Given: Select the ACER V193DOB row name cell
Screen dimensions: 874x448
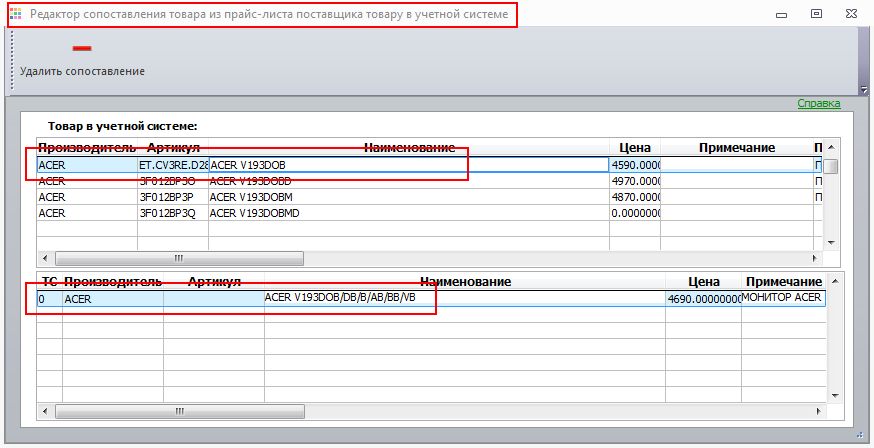Looking at the screenshot, I should point(409,165).
